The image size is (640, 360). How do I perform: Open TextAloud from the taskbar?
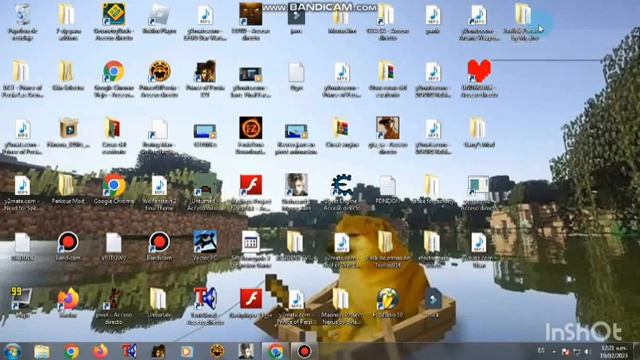click(x=129, y=351)
